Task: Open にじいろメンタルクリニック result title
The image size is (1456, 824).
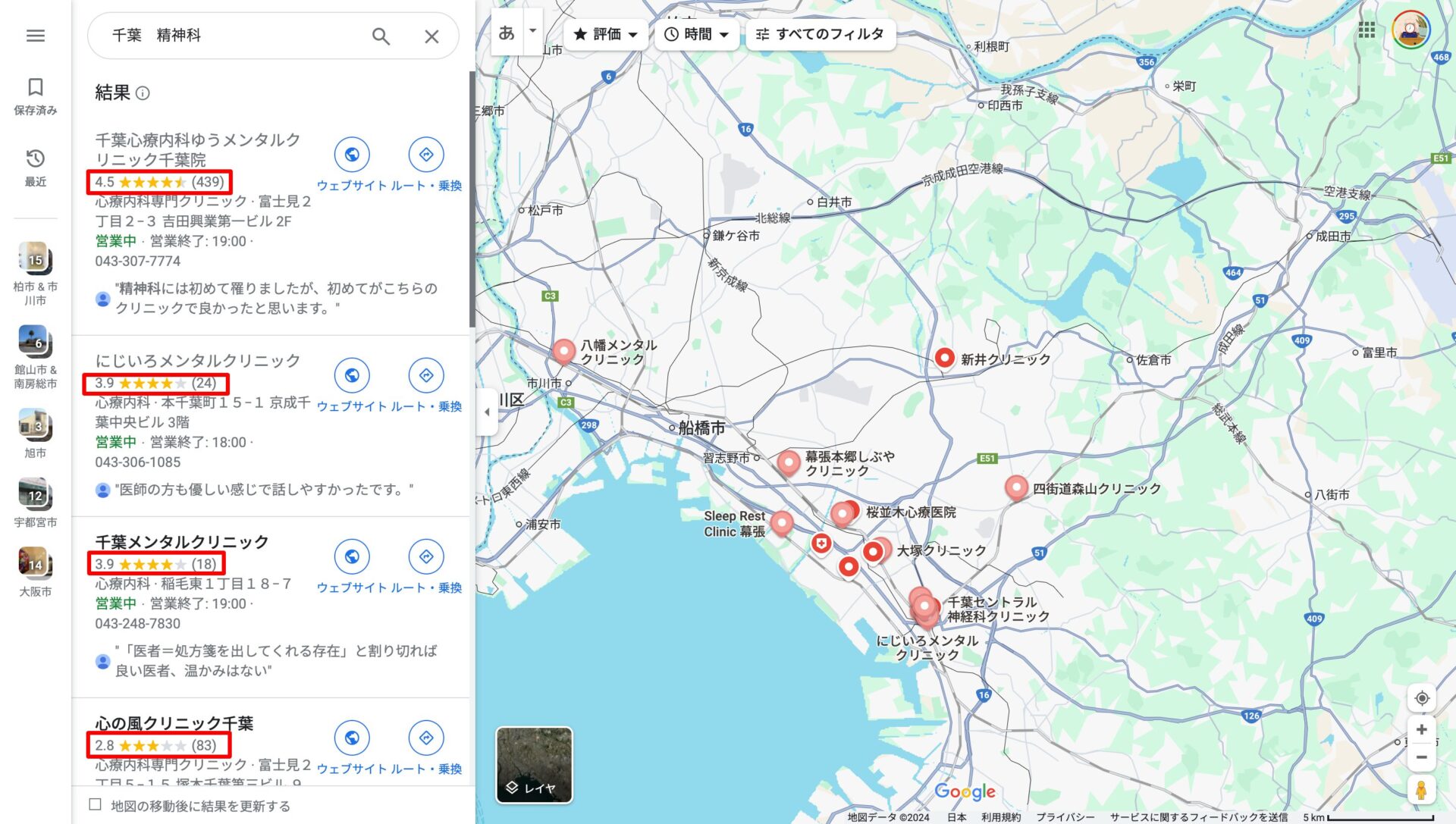Action: tap(197, 361)
